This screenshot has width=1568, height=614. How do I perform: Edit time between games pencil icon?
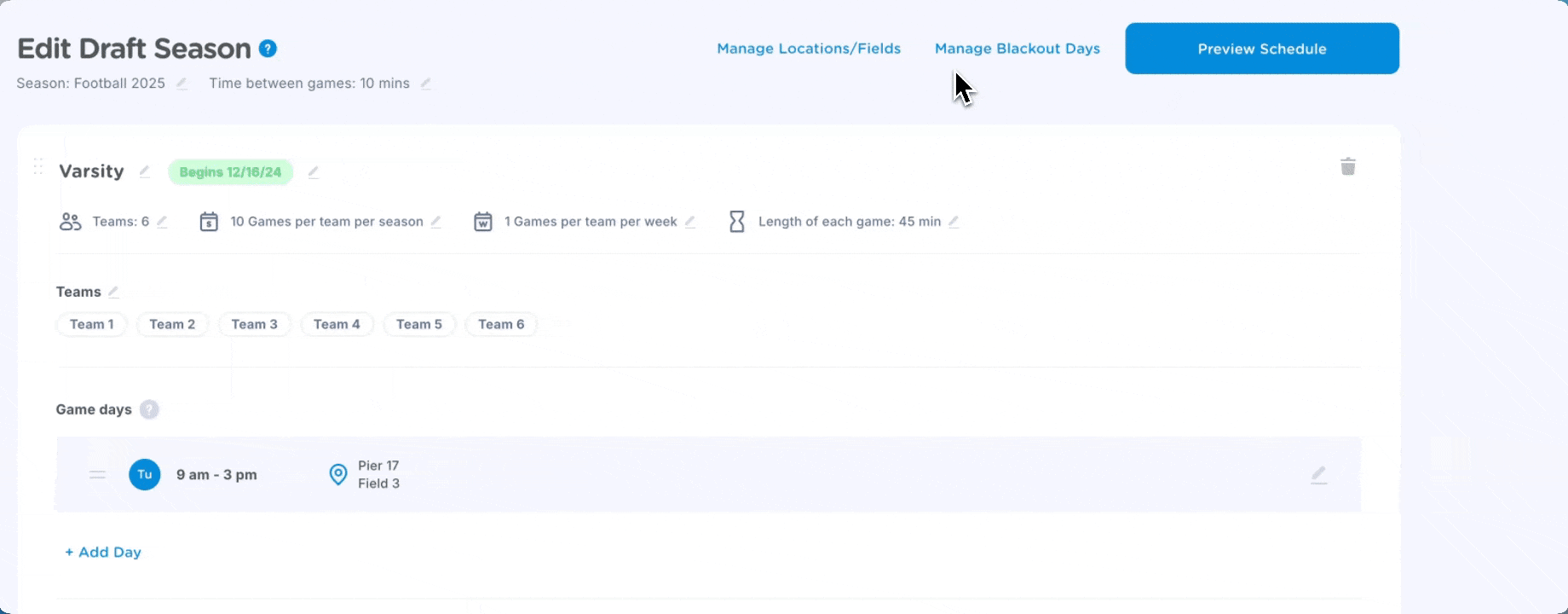pos(425,84)
